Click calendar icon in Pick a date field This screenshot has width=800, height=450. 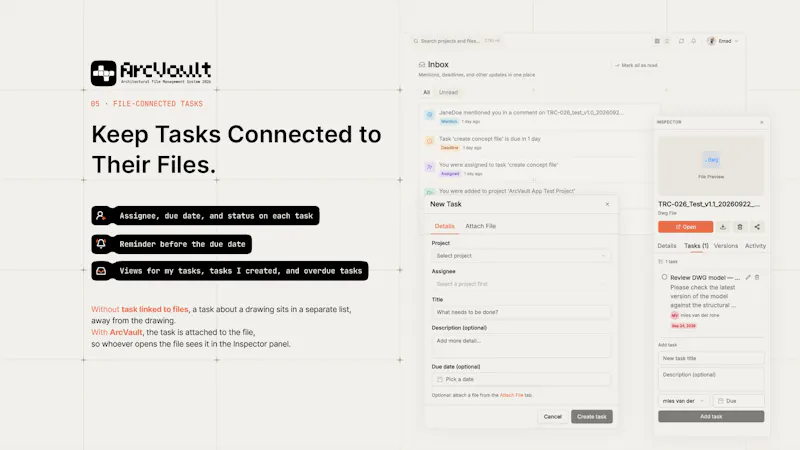pos(440,380)
